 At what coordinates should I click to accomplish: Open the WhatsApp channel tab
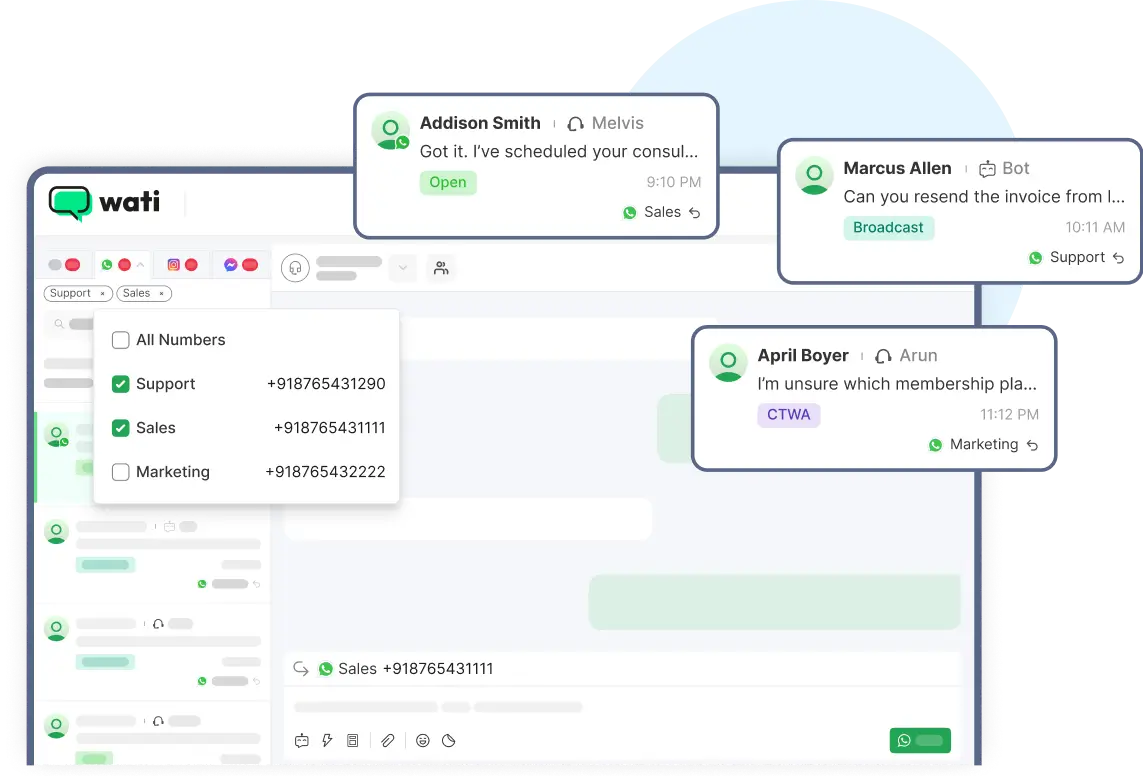point(108,264)
